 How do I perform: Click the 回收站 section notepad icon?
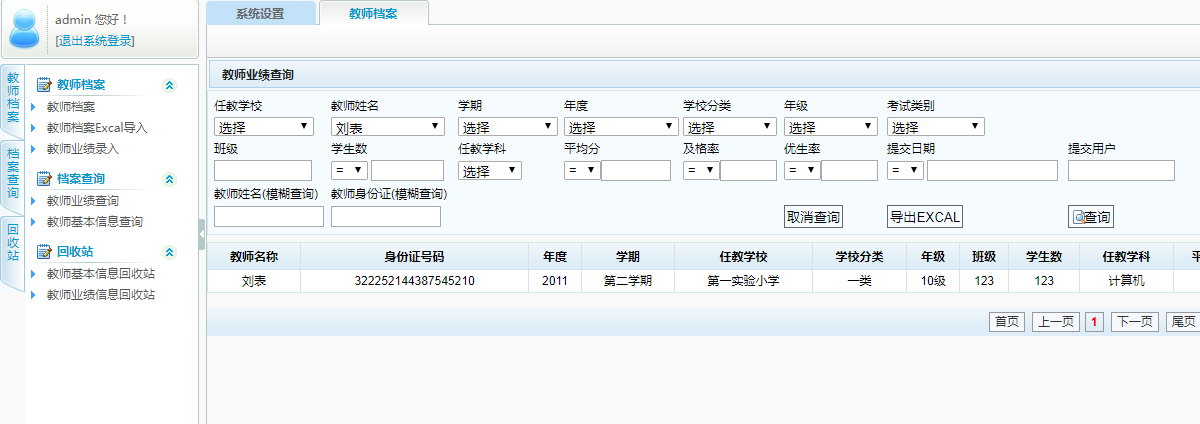(x=43, y=252)
